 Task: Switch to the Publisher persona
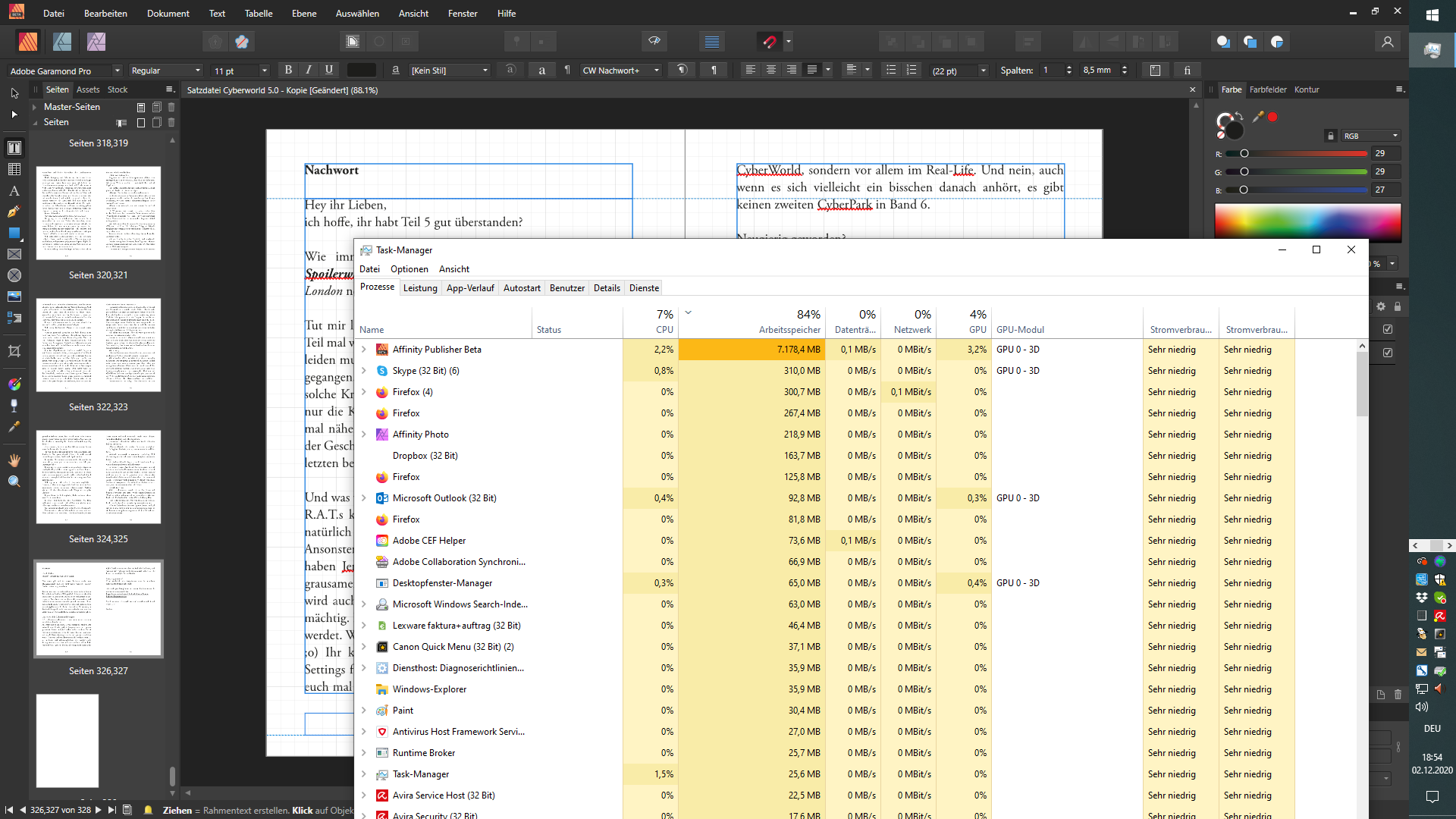pos(28,42)
